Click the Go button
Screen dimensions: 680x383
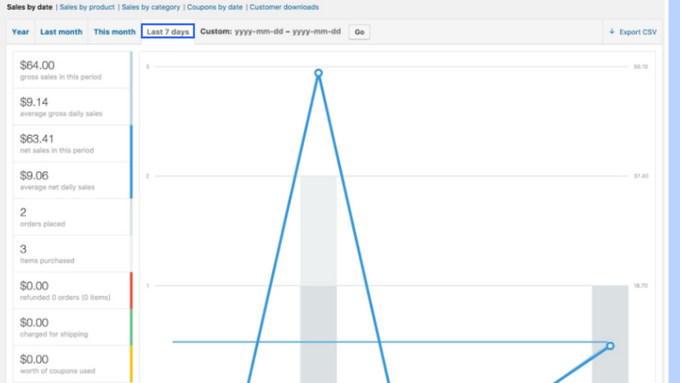pos(359,32)
